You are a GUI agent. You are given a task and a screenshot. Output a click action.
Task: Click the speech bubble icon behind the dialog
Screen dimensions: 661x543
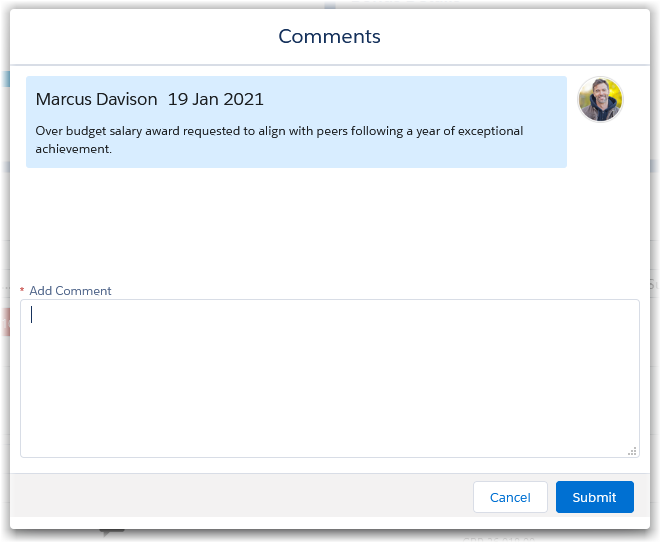click(x=112, y=534)
